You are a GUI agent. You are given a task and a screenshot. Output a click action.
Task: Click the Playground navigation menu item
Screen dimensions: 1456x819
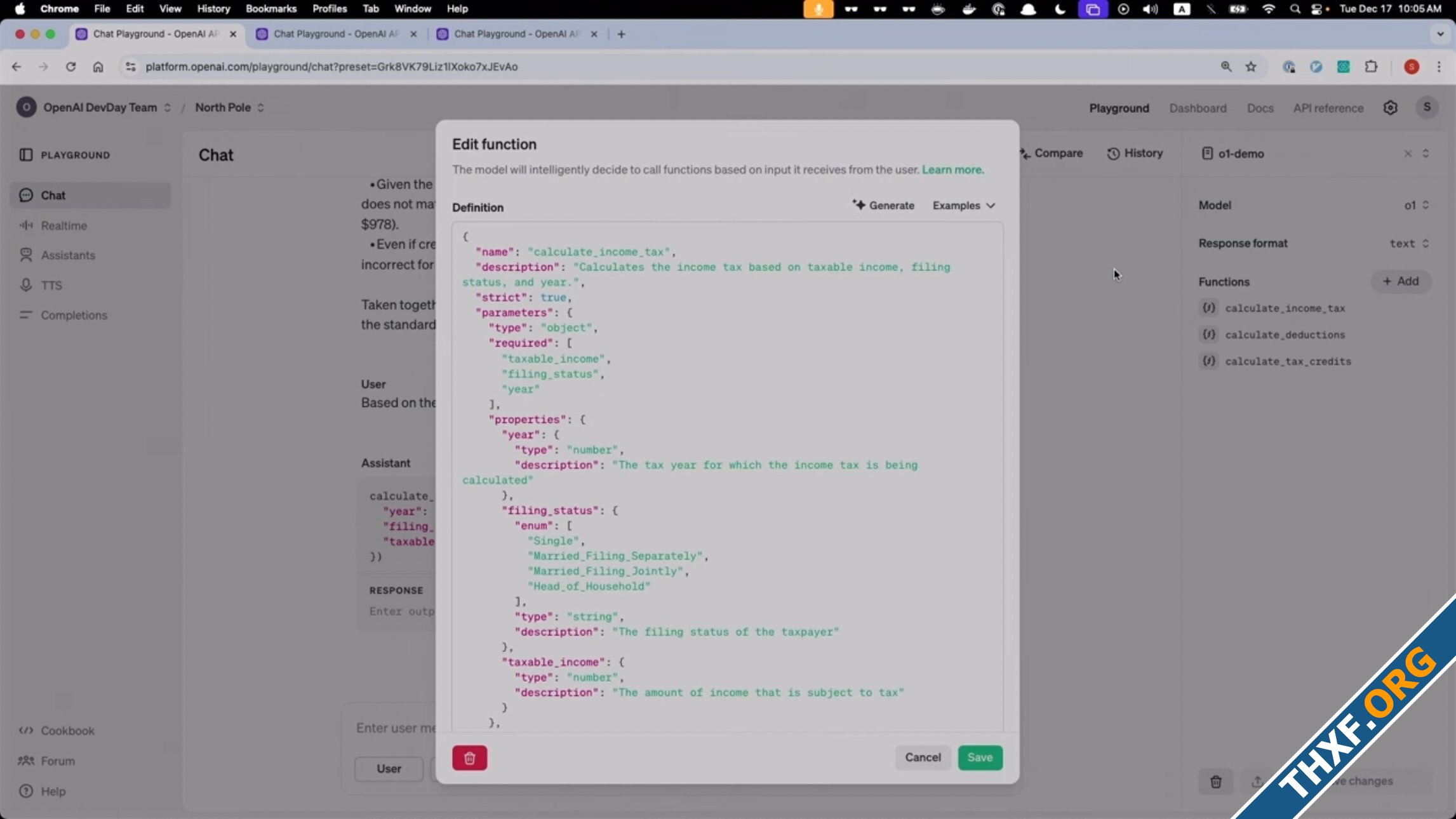[x=1118, y=108]
